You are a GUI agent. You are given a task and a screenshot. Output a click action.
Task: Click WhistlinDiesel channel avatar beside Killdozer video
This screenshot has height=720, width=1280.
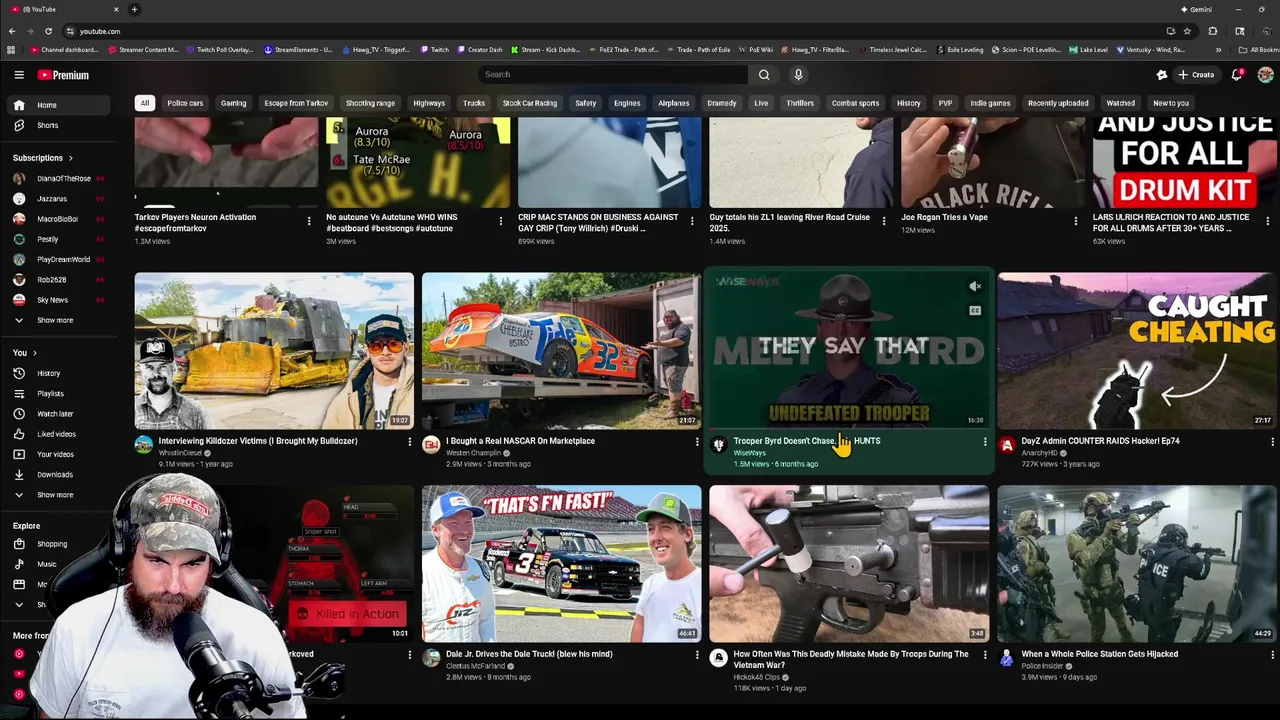(144, 445)
